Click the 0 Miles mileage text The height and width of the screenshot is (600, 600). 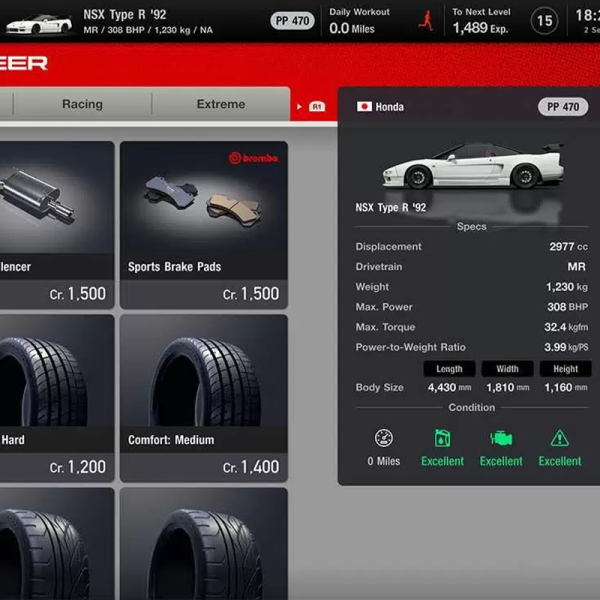tap(383, 461)
